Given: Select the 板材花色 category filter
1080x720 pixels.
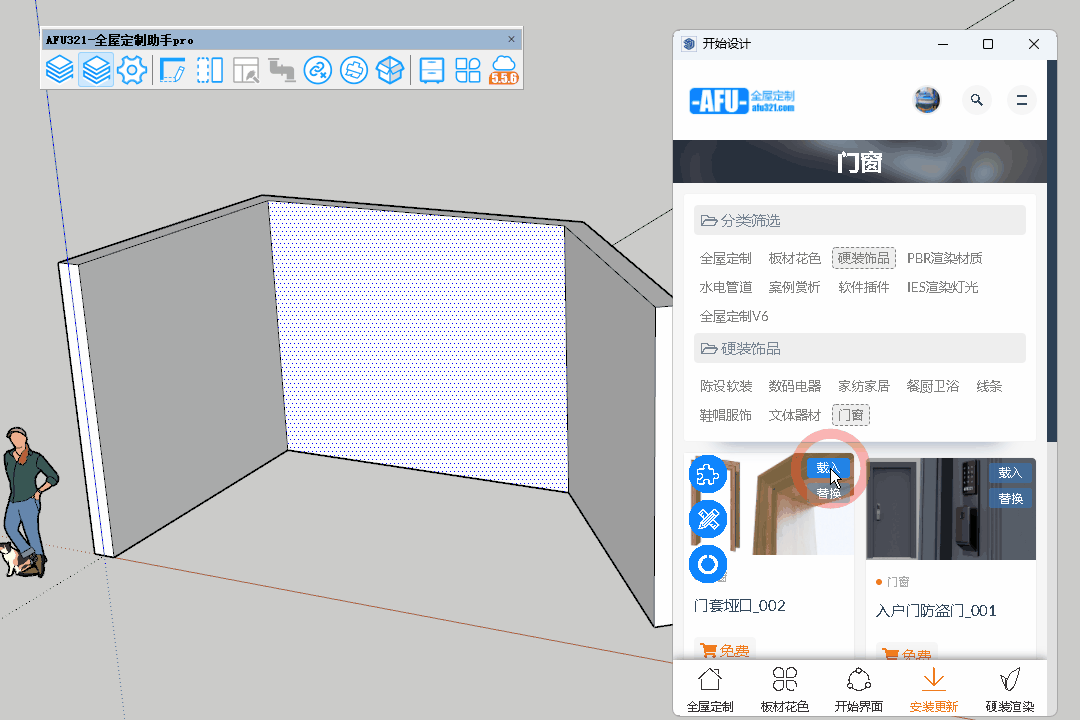Looking at the screenshot, I should pos(795,258).
